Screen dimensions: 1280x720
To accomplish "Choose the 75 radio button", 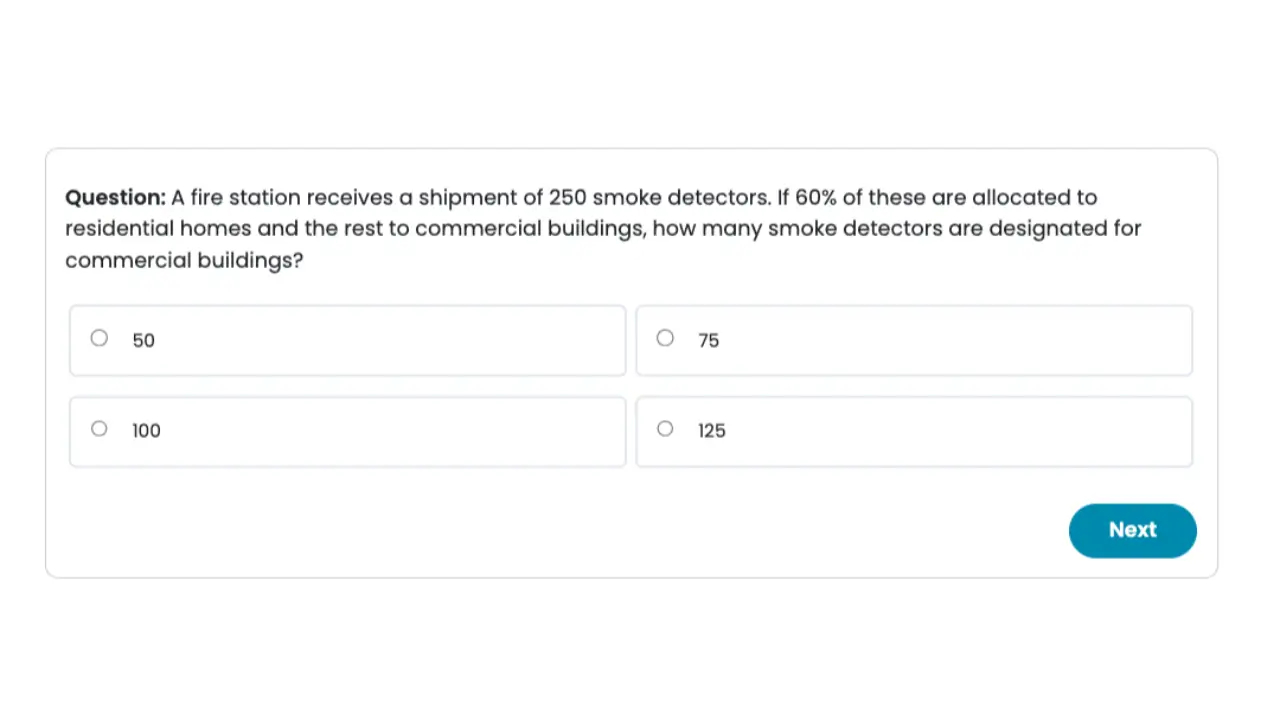I will pyautogui.click(x=665, y=338).
